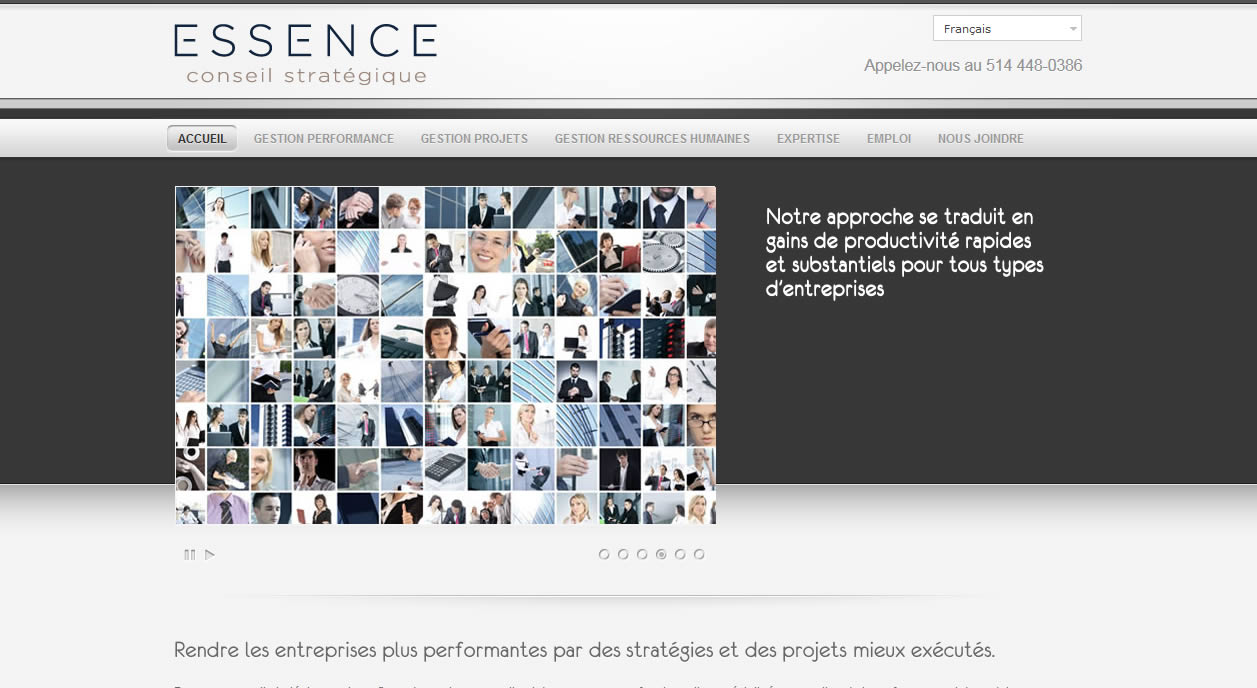Select the second slide indicator dot
This screenshot has height=688, width=1257.
[x=623, y=554]
